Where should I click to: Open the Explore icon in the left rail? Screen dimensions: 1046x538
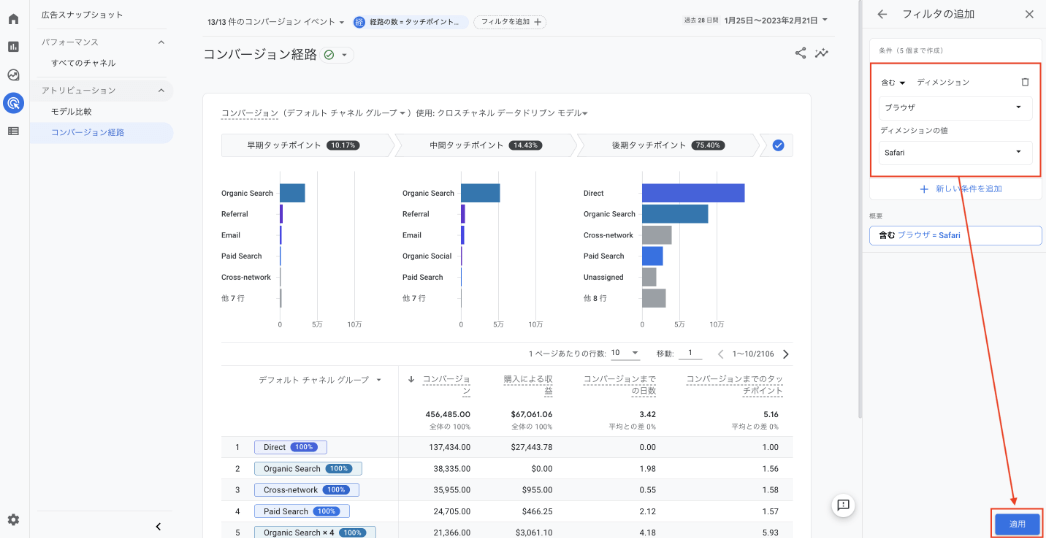pos(13,75)
